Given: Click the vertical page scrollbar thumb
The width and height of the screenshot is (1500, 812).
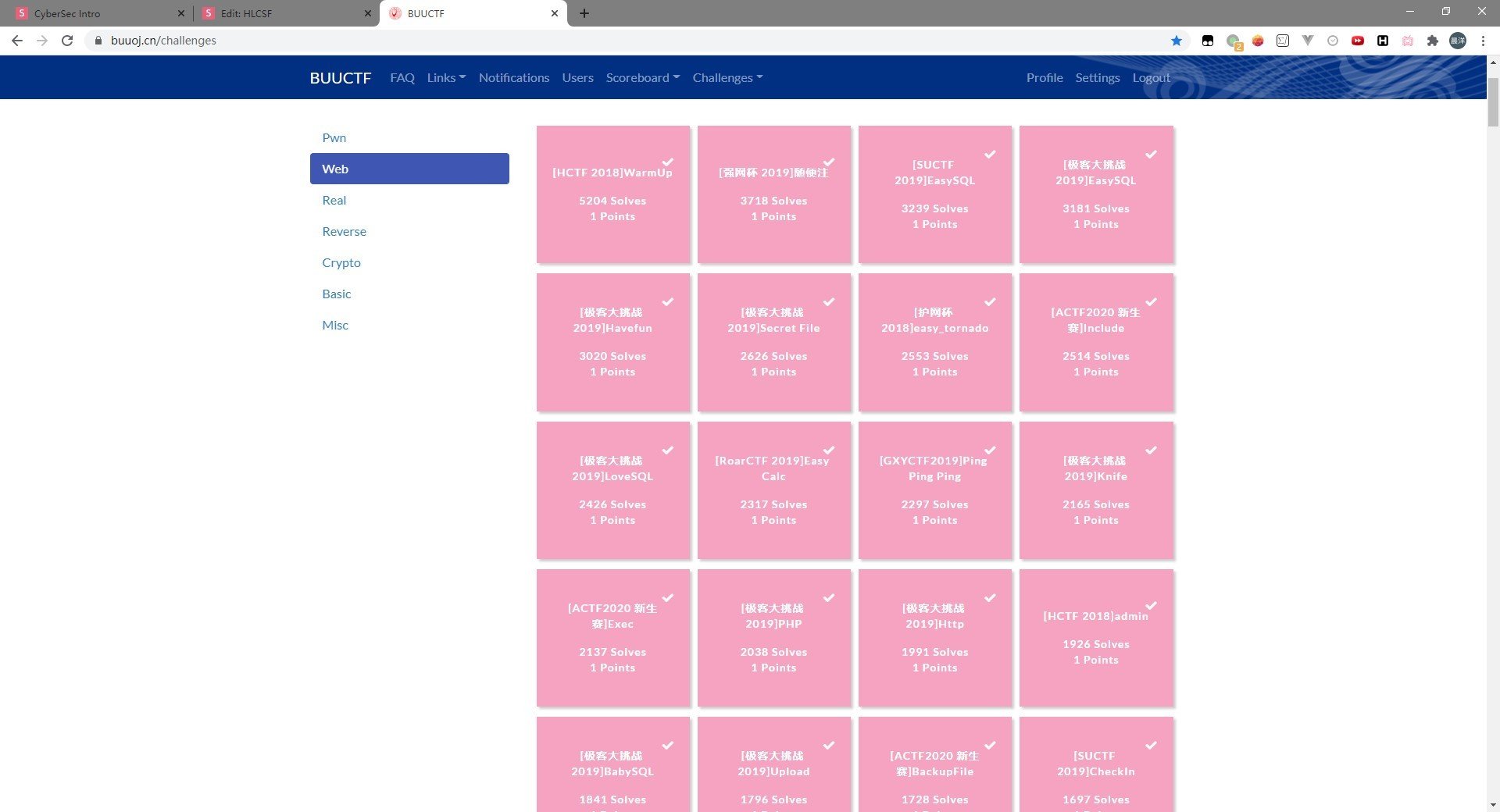Looking at the screenshot, I should (1493, 102).
